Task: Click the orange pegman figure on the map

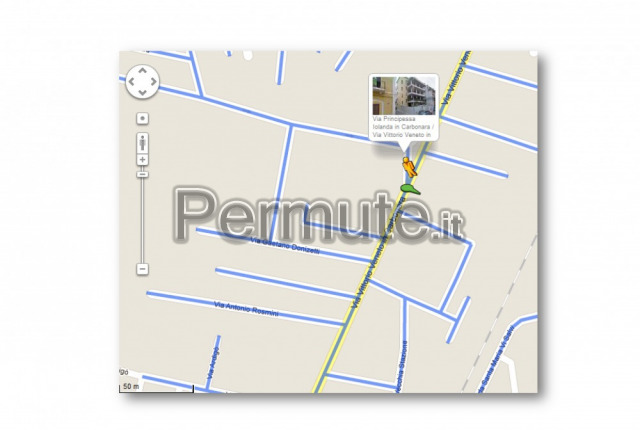Action: pyautogui.click(x=409, y=166)
